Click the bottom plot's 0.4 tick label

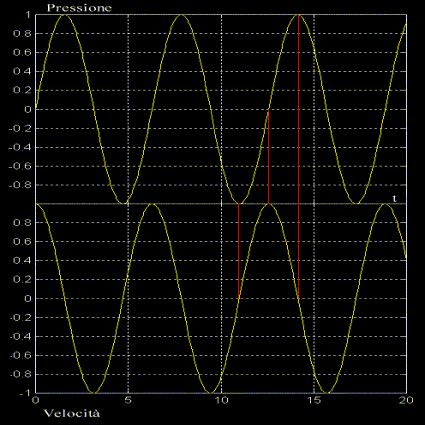[x=22, y=261]
